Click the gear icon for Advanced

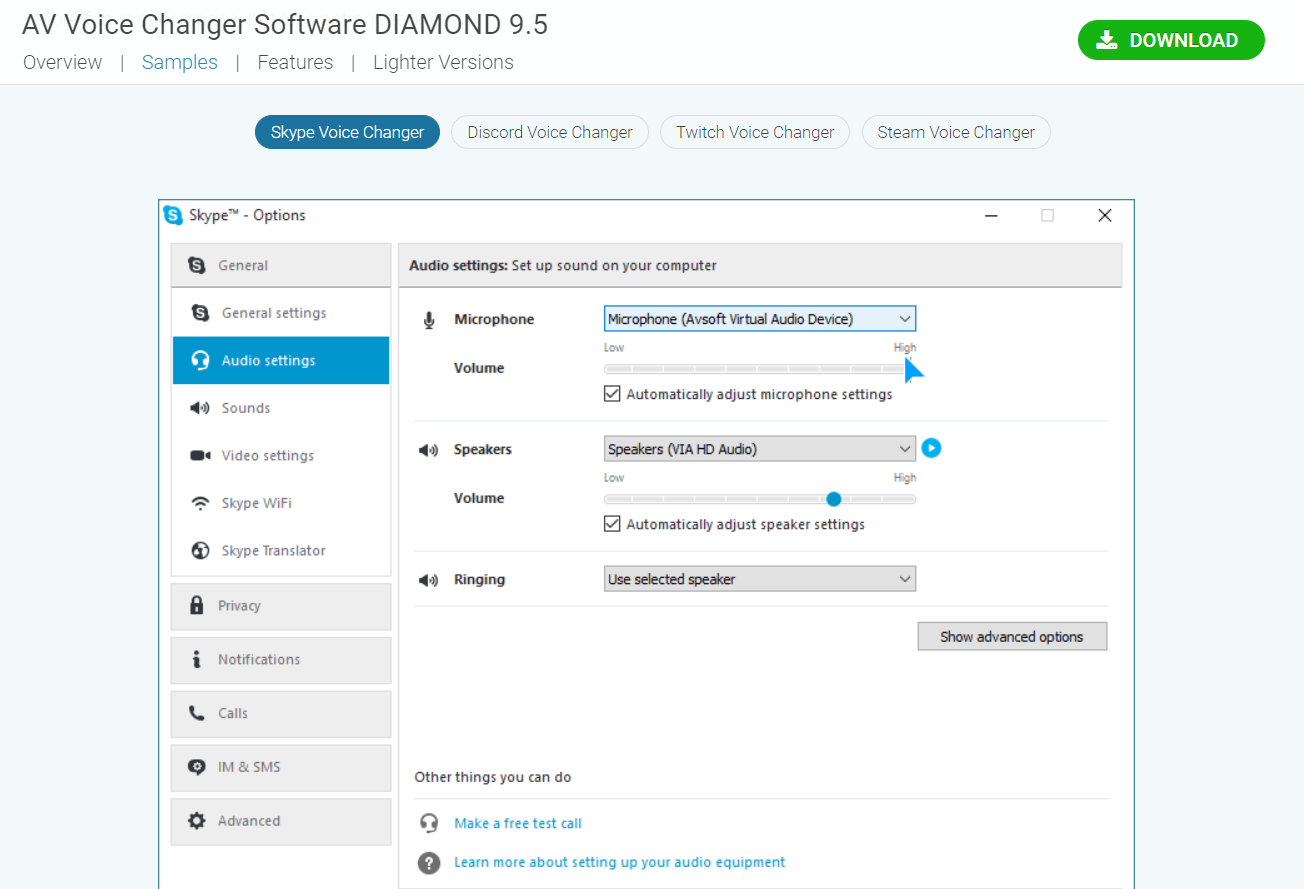pyautogui.click(x=197, y=821)
